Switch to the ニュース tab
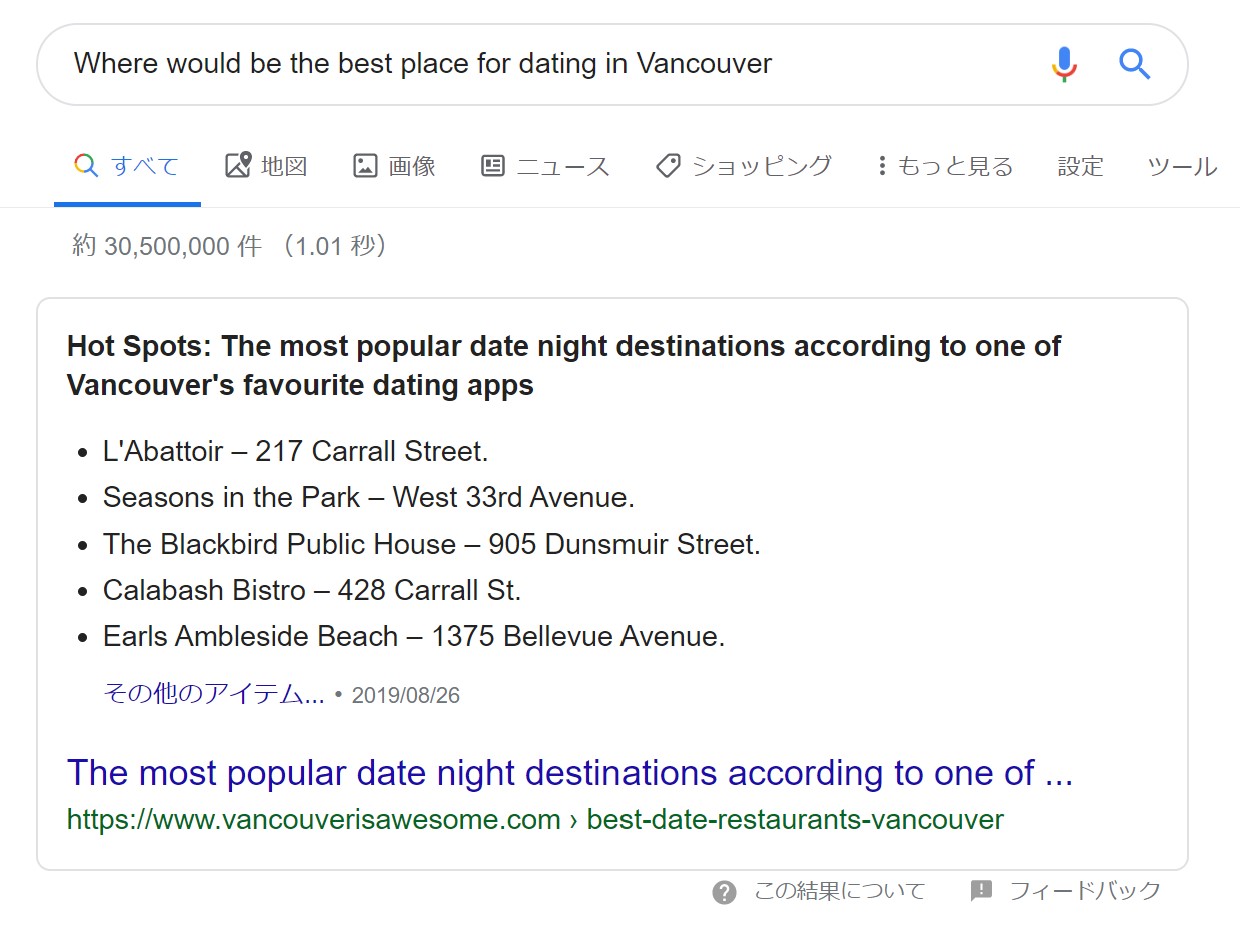 (x=545, y=166)
